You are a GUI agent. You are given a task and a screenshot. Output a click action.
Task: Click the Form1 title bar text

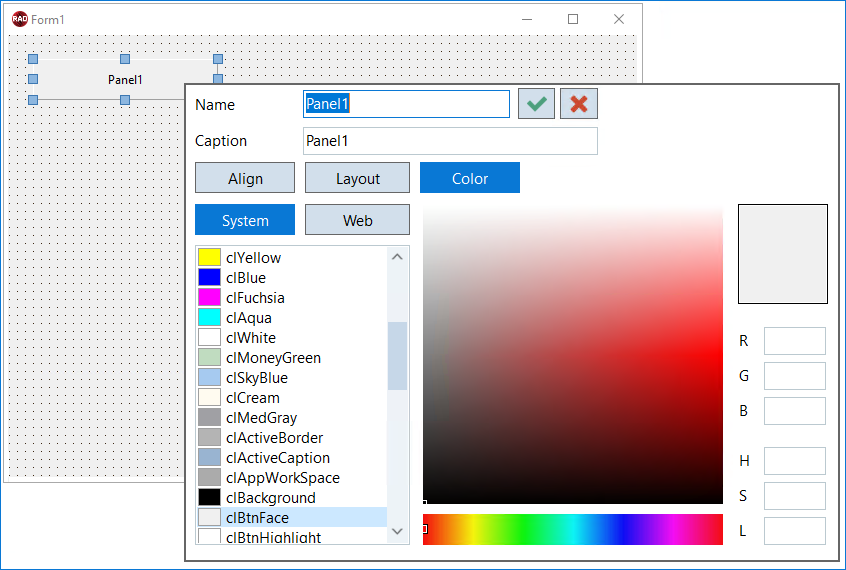click(47, 19)
